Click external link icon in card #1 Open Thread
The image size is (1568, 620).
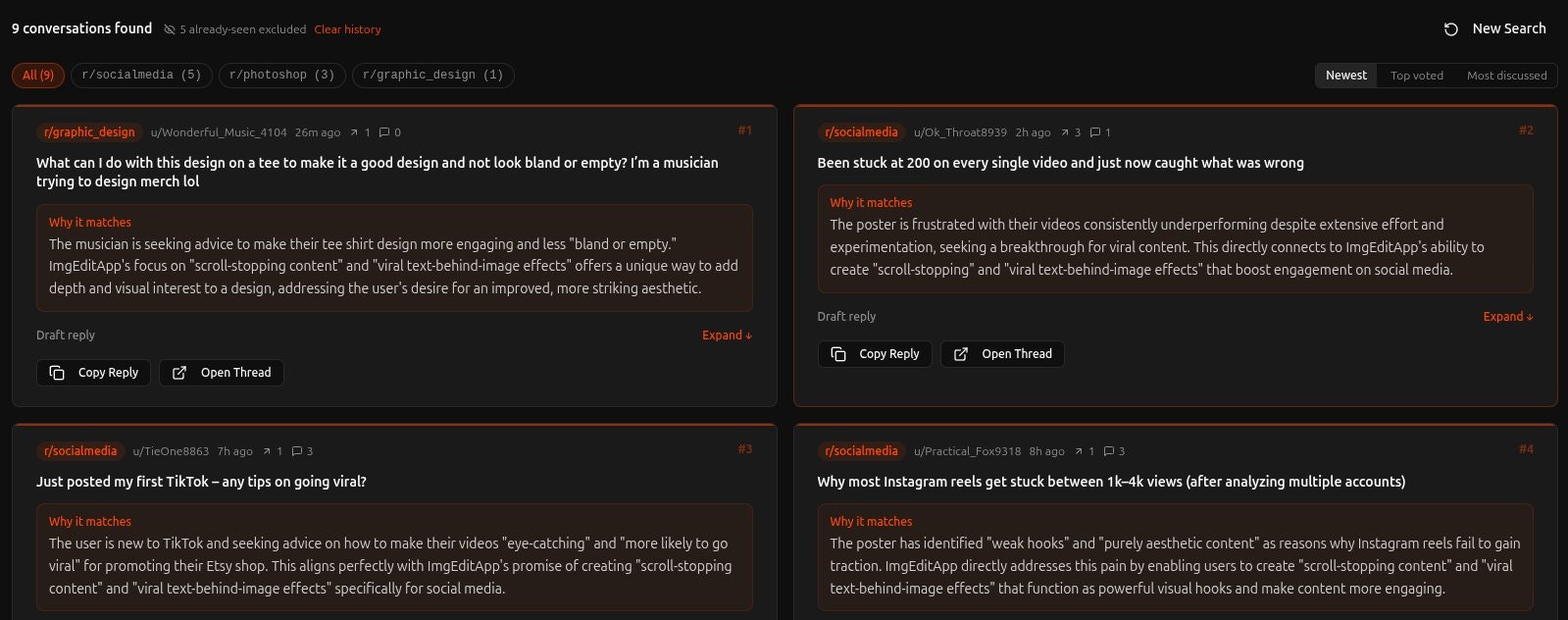pos(179,373)
